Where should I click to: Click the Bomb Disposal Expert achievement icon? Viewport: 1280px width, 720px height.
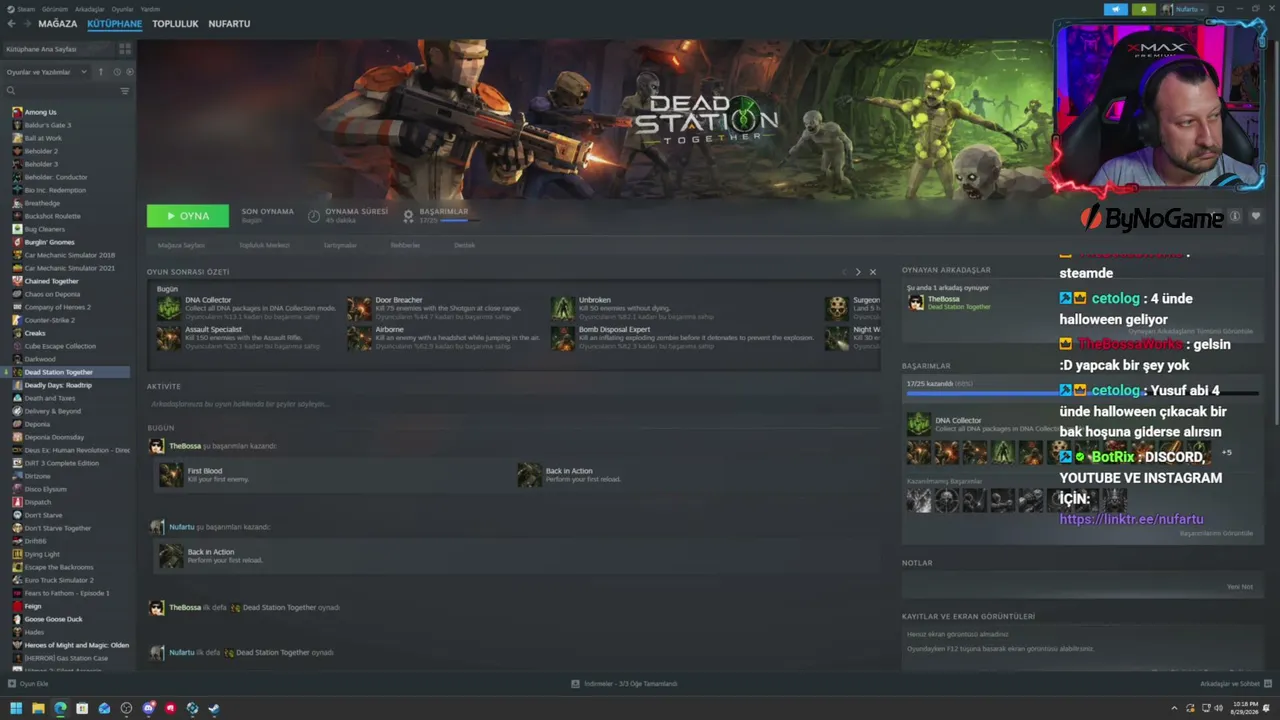(x=563, y=337)
